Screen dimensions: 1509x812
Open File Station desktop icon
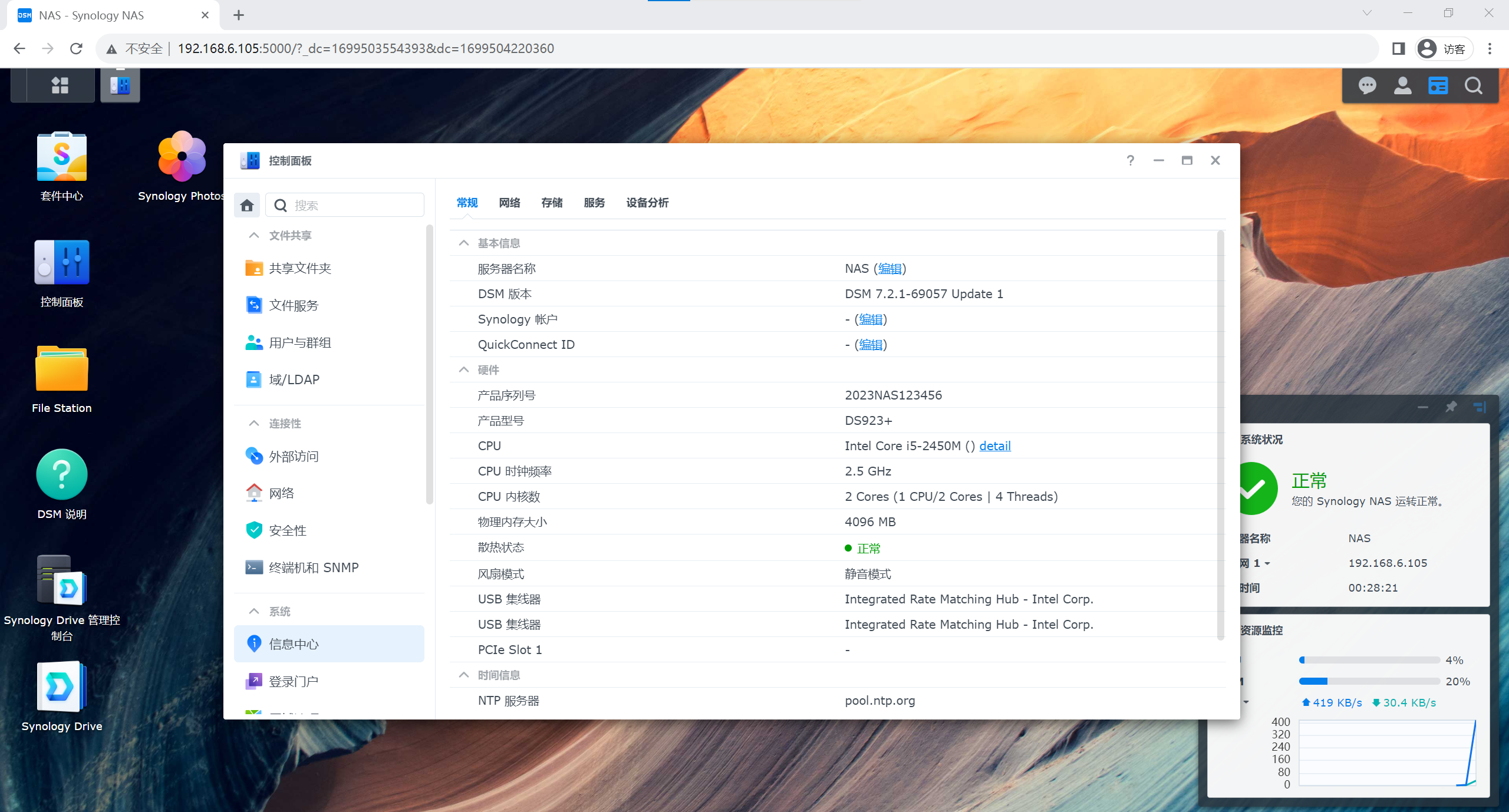click(62, 379)
